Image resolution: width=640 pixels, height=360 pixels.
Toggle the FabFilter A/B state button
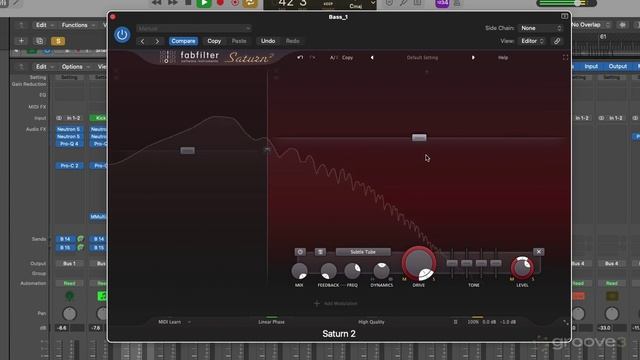[333, 58]
